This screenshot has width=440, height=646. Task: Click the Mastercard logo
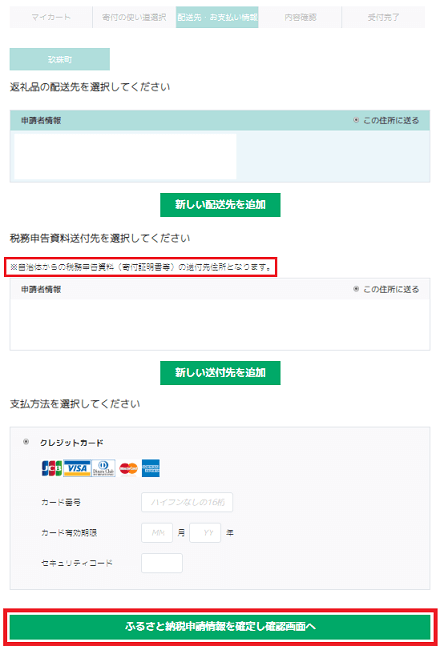click(128, 468)
